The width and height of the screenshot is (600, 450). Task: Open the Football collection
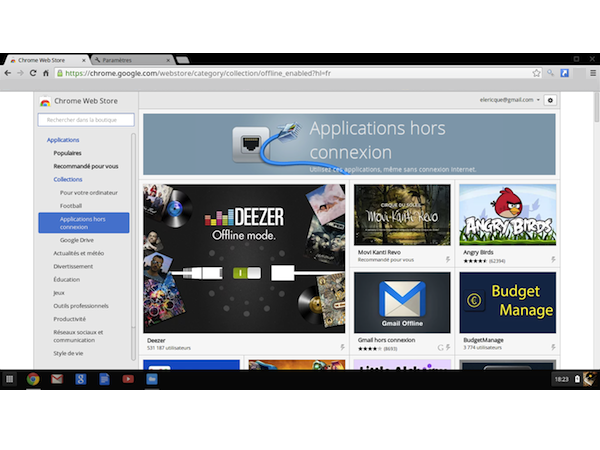click(71, 206)
